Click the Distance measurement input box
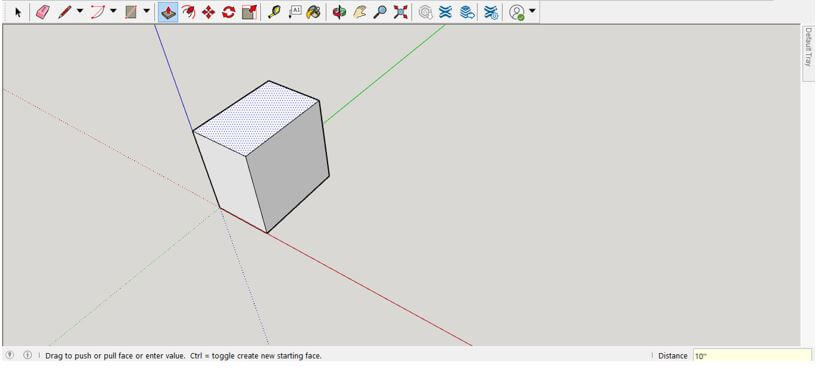Viewport: 817px width, 369px height. 752,356
